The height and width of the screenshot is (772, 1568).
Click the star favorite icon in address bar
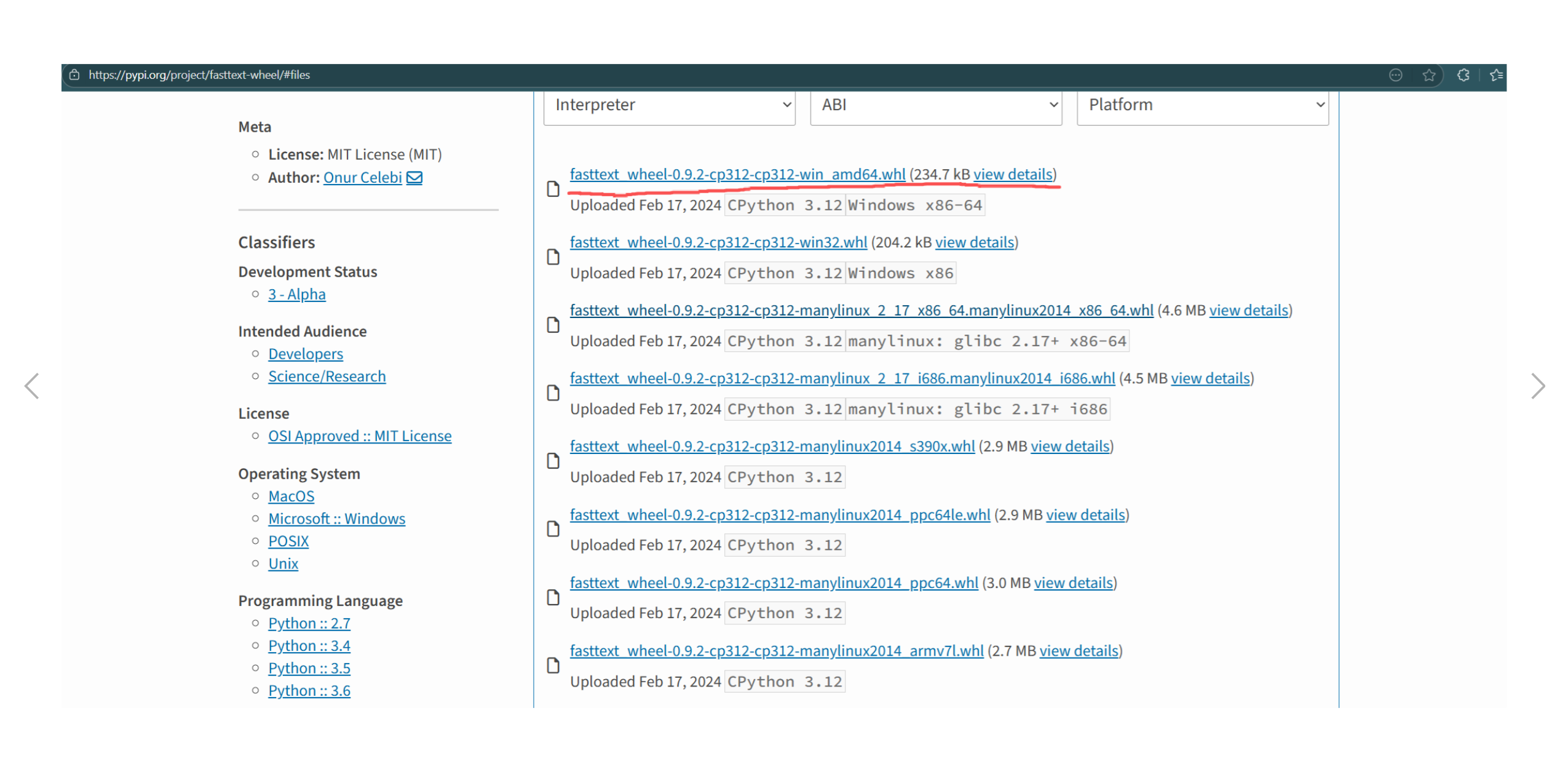pos(1428,75)
